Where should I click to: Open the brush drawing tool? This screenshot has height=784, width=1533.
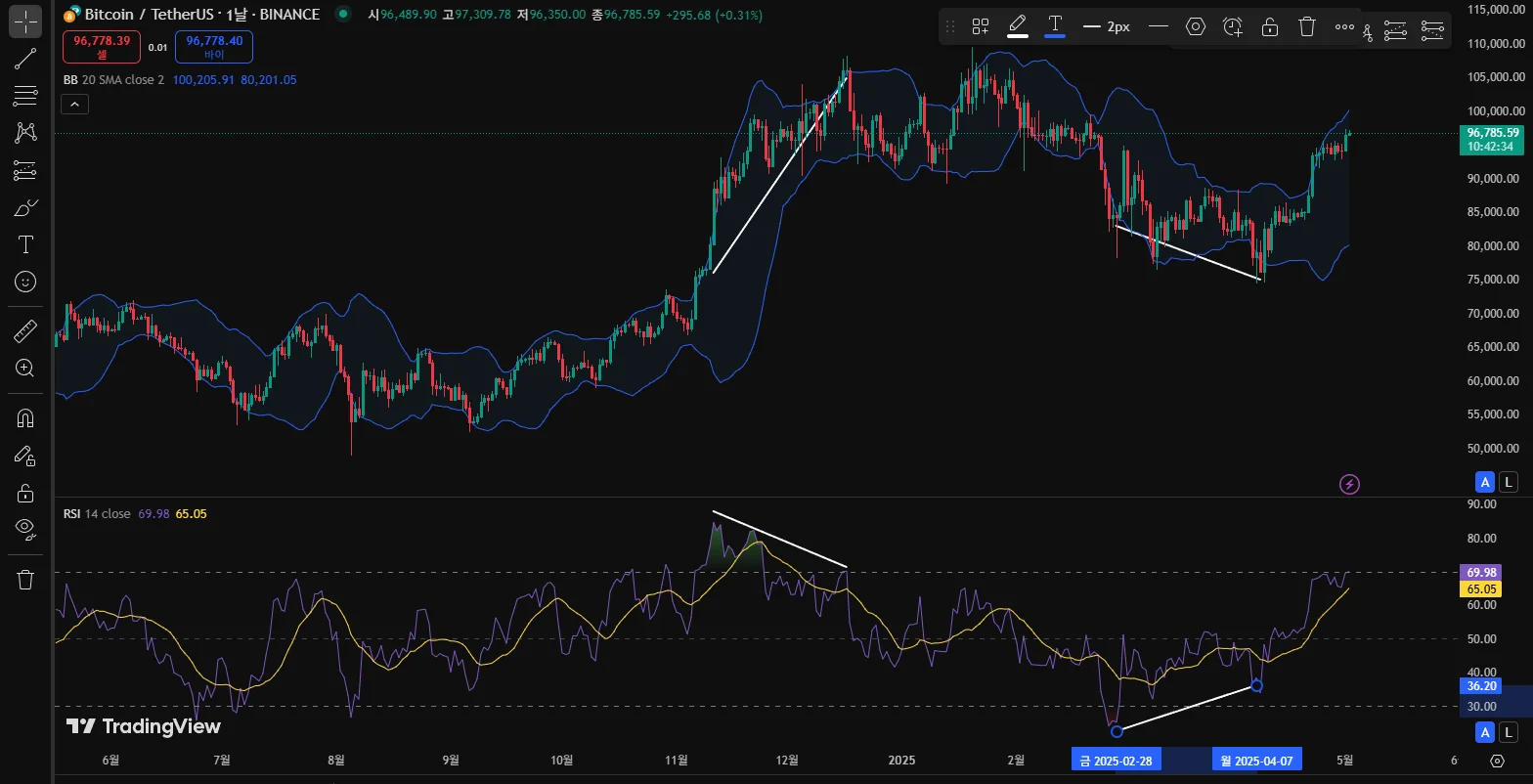(x=25, y=207)
